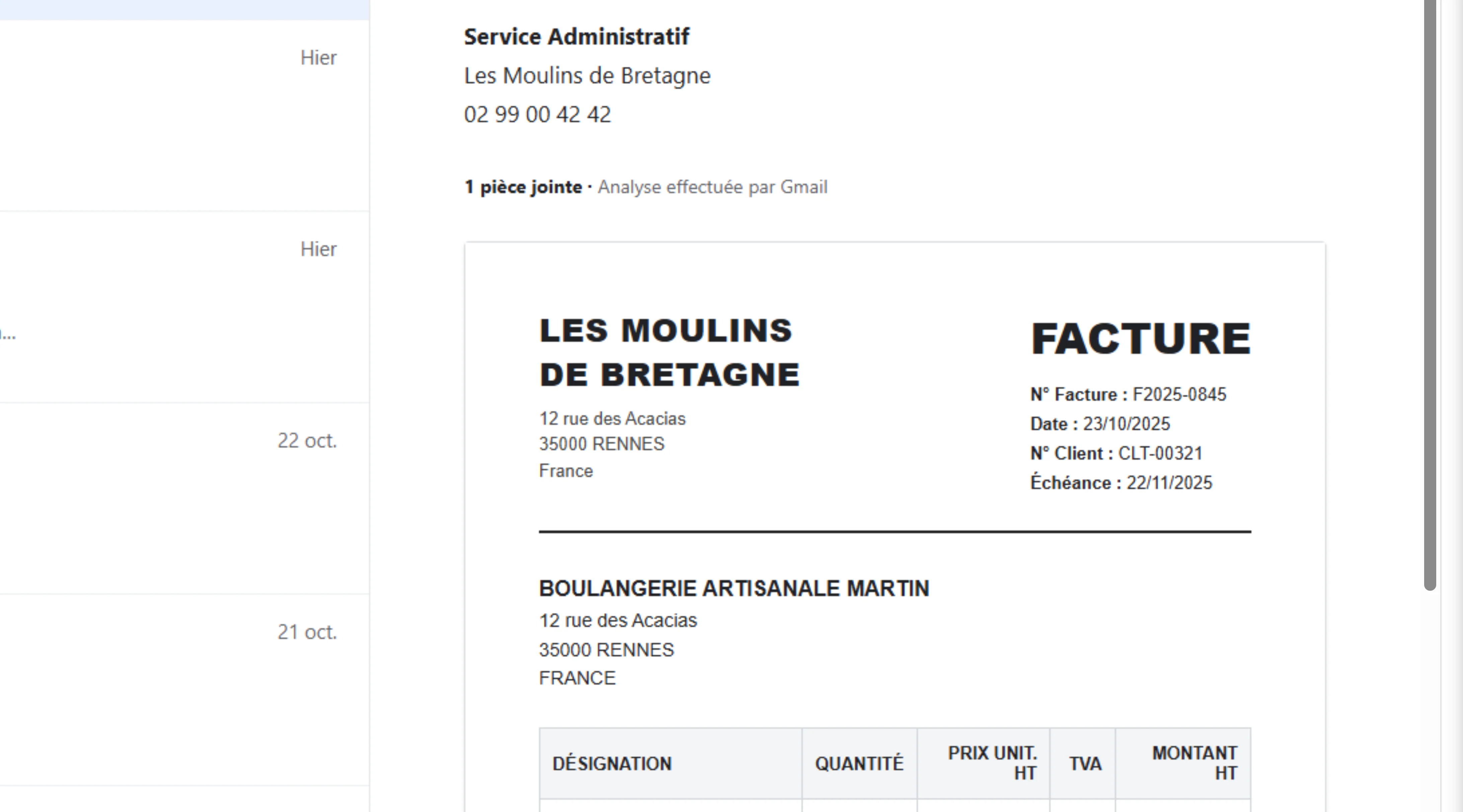Click 'Analyse effectuée par Gmail' text
The image size is (1463, 812).
click(712, 187)
